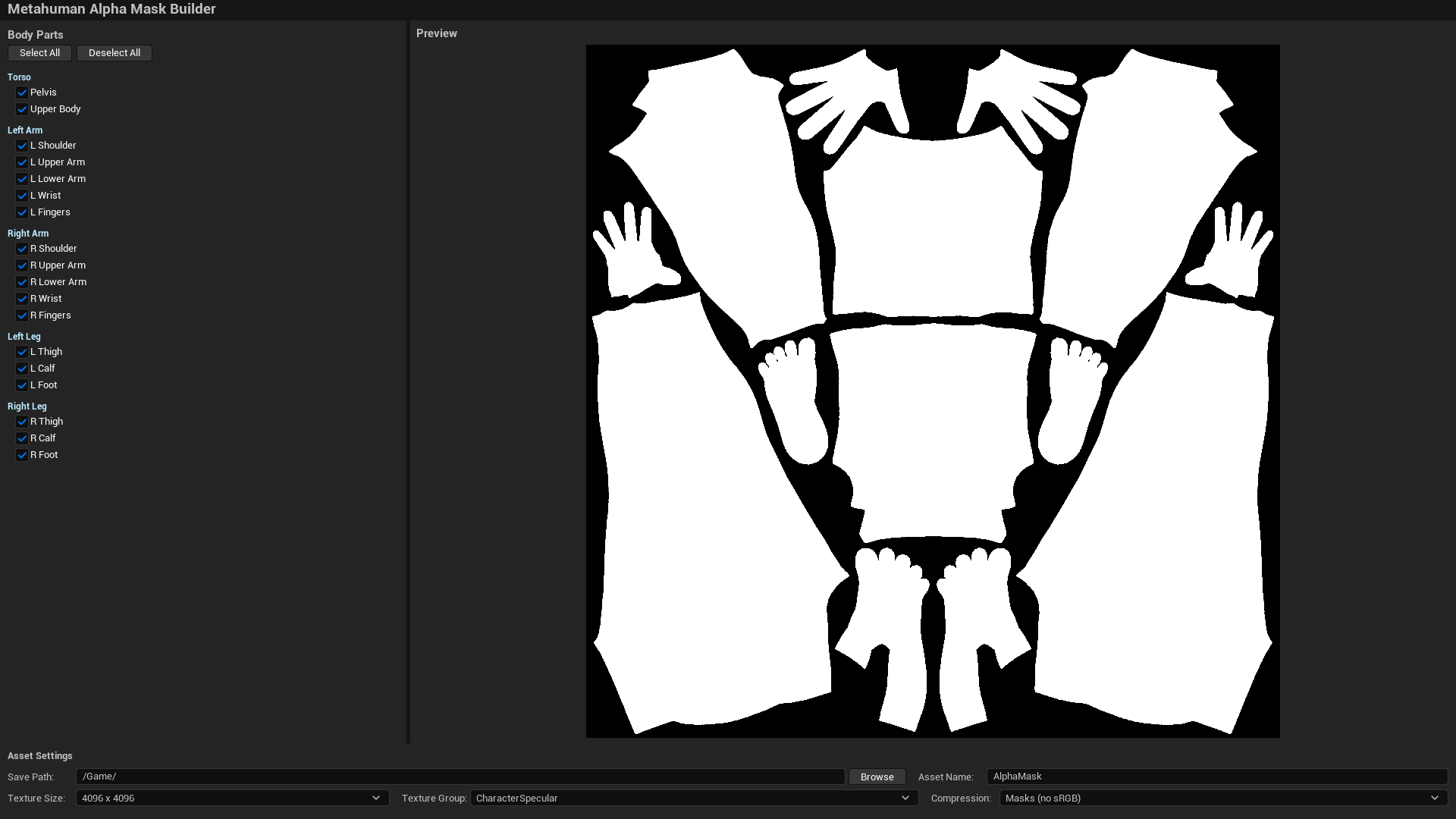Click the Preview panel label
The height and width of the screenshot is (819, 1456).
pyautogui.click(x=437, y=33)
